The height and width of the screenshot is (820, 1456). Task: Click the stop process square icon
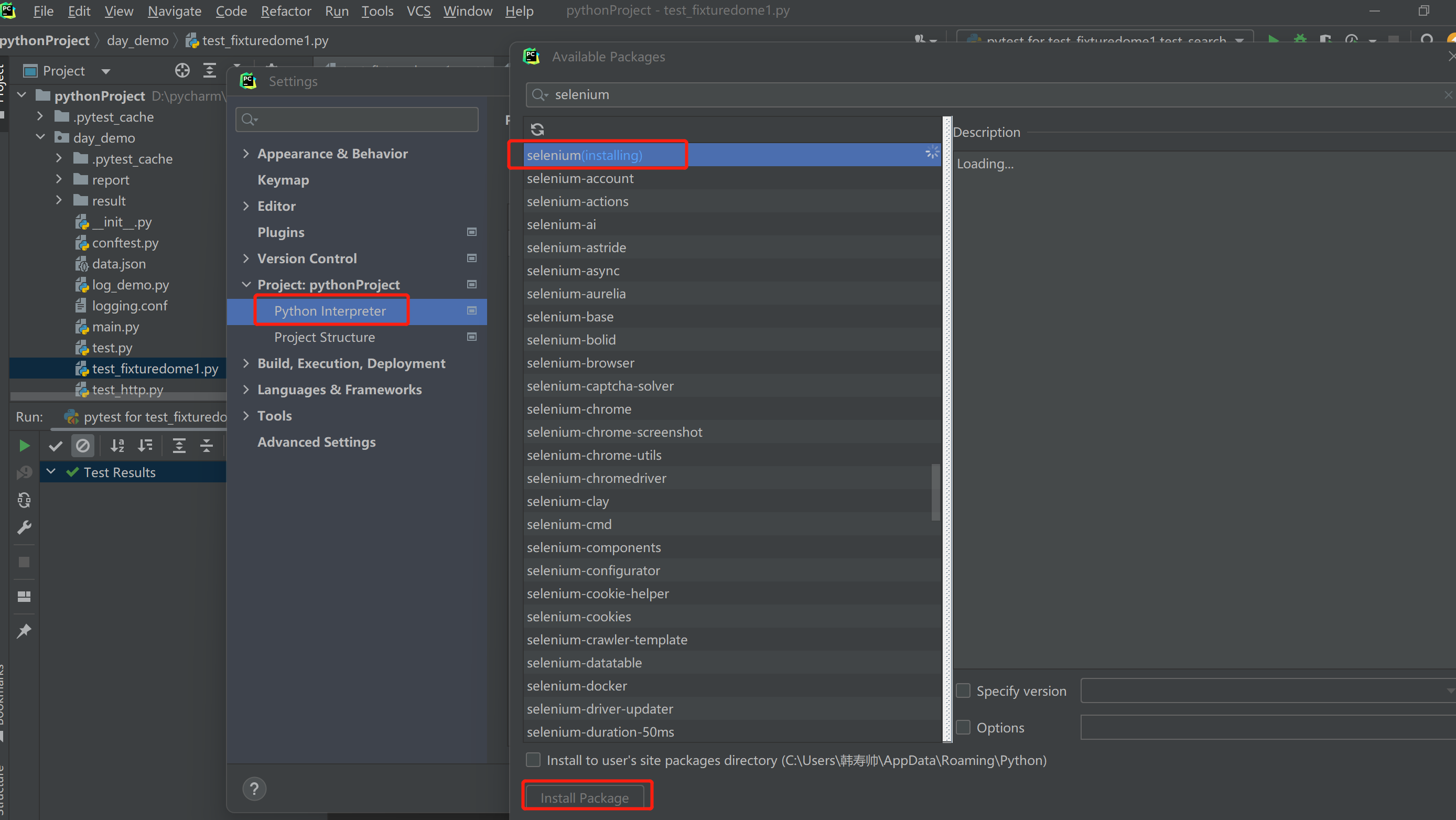tap(24, 562)
